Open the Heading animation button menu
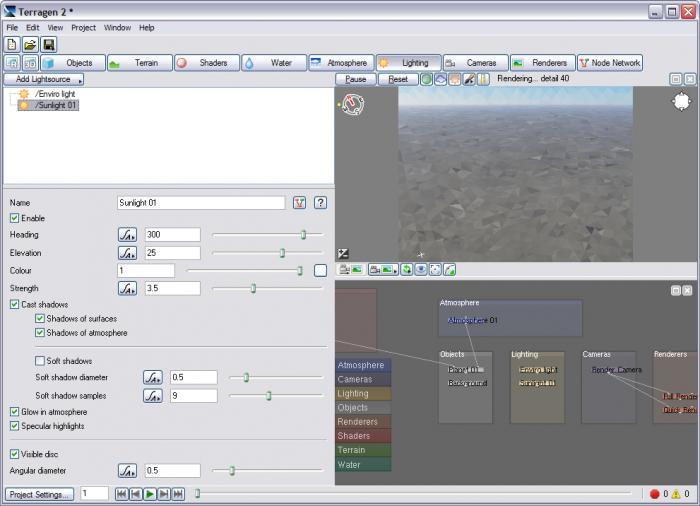700x506 pixels. point(127,235)
